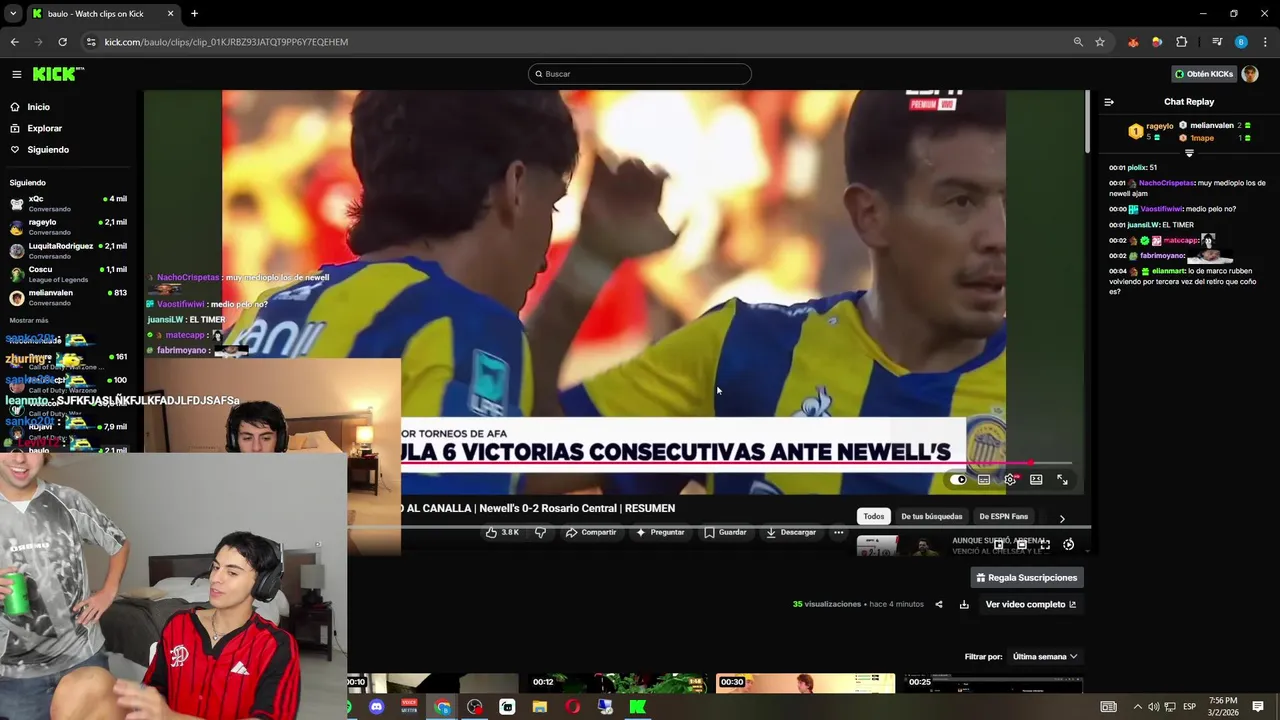1280x720 pixels.
Task: Open the taskbar volume control
Action: (1153, 707)
